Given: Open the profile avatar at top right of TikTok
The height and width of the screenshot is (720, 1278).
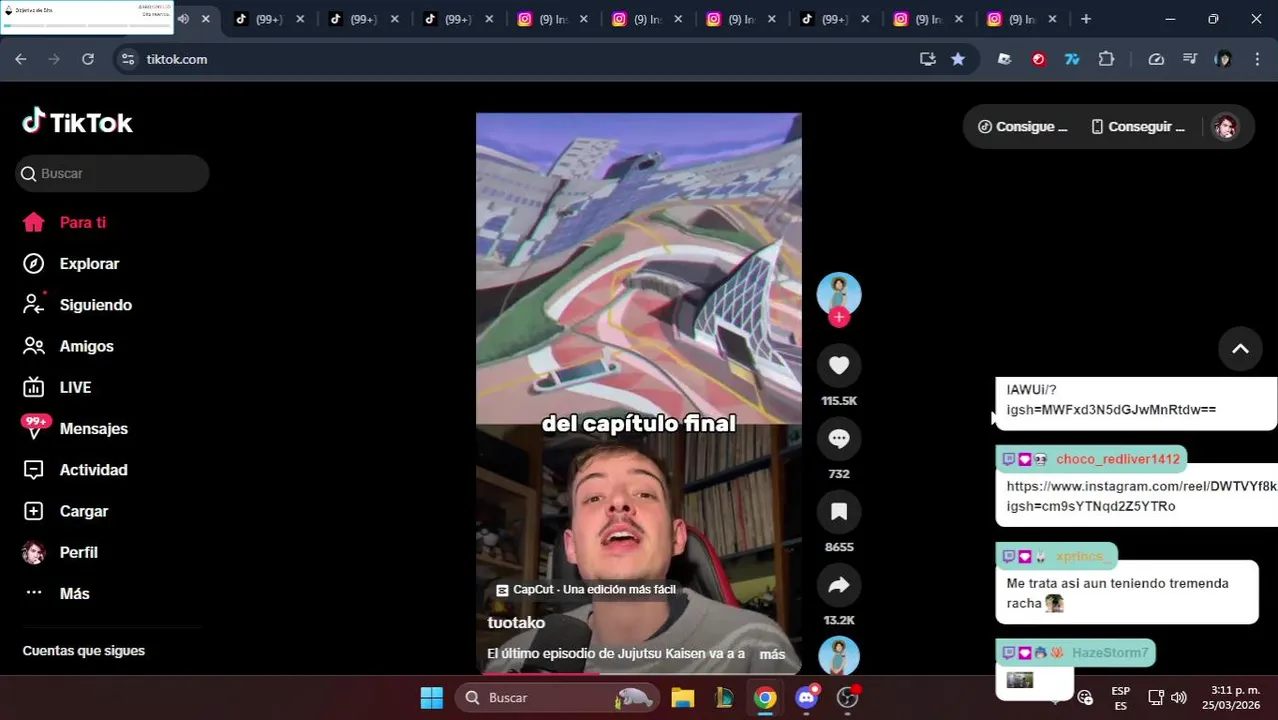Looking at the screenshot, I should [1225, 127].
